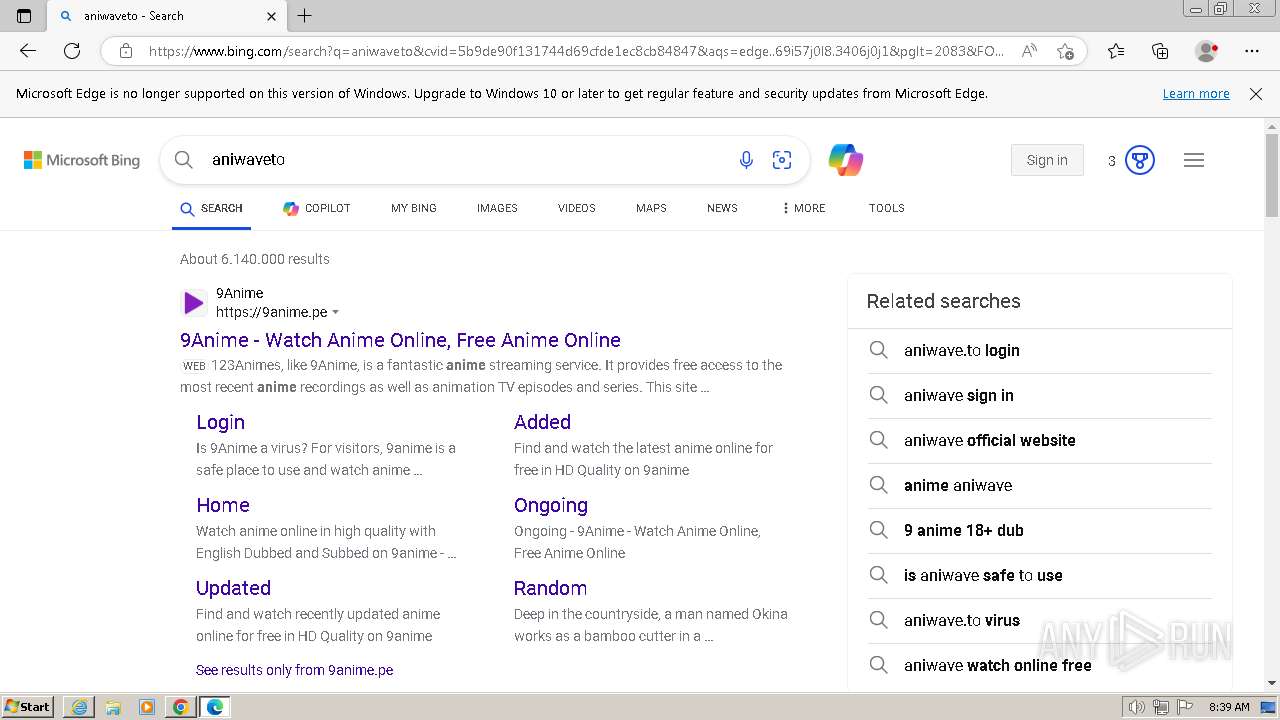The width and height of the screenshot is (1280, 720).
Task: Open Read aloud icon in address bar
Action: [x=1028, y=51]
